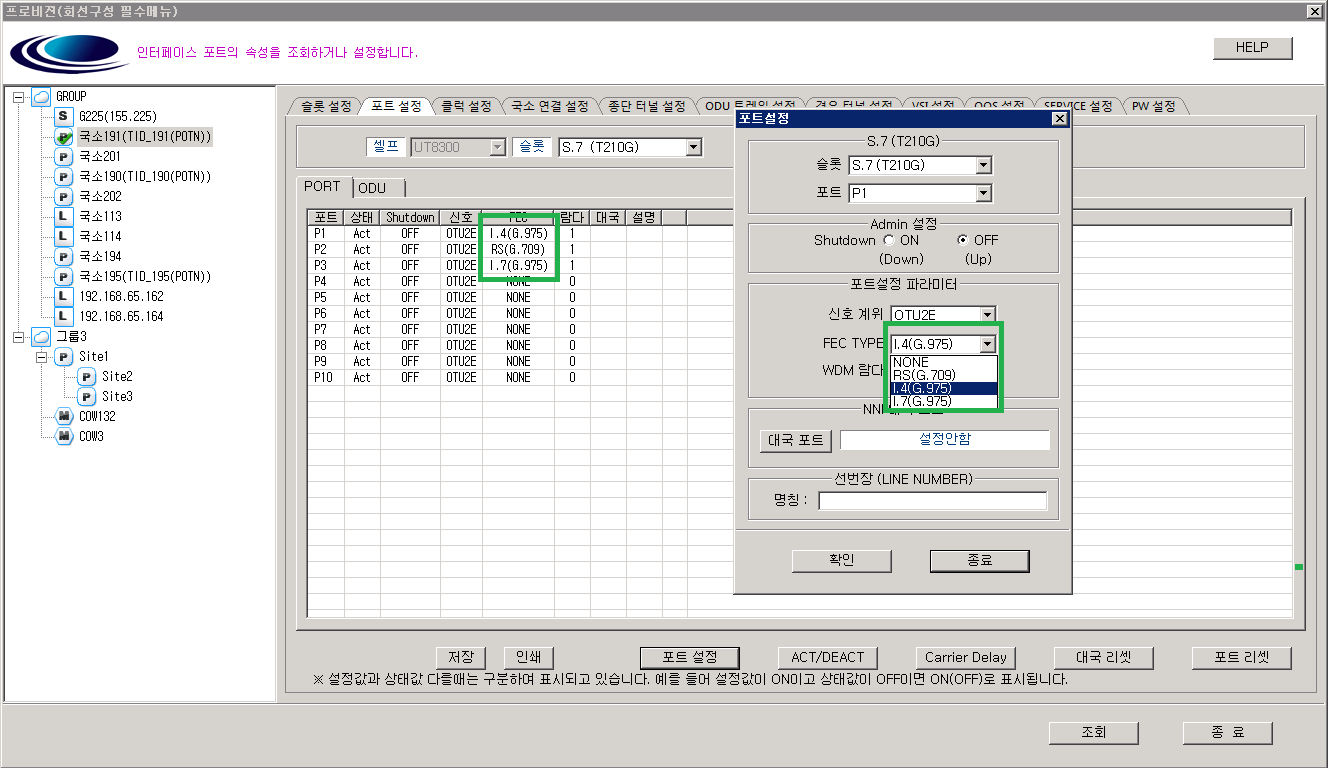
Task: Click the L icon of 192.168.65.162
Action: (64, 296)
